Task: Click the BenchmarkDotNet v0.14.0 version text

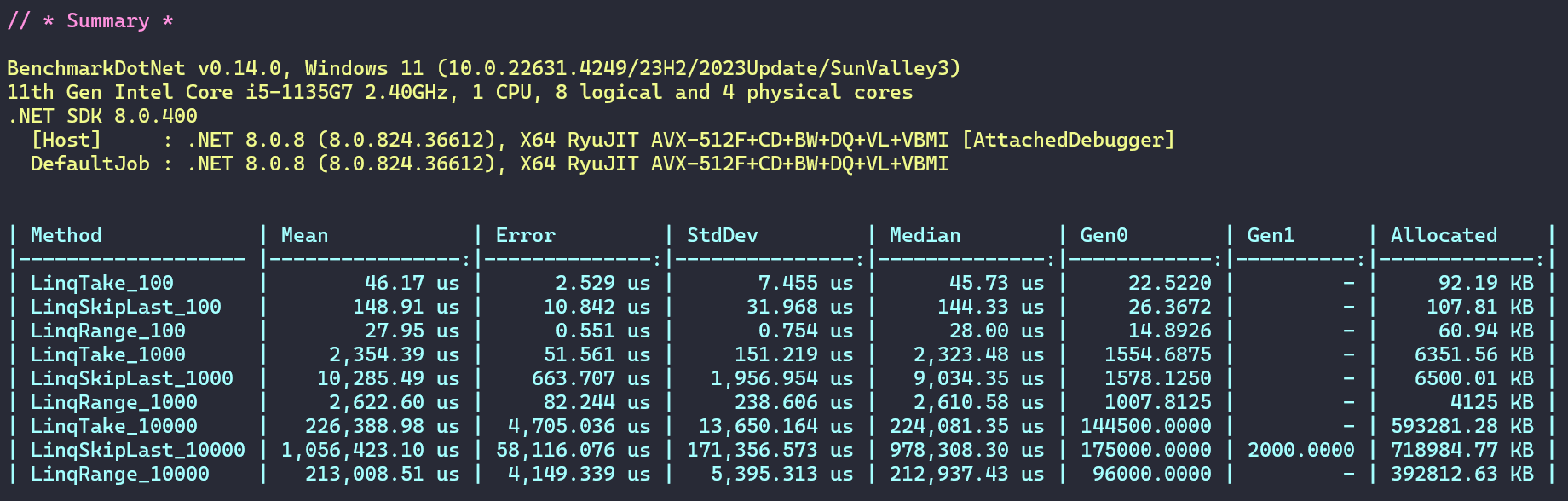Action: pyautogui.click(x=143, y=68)
